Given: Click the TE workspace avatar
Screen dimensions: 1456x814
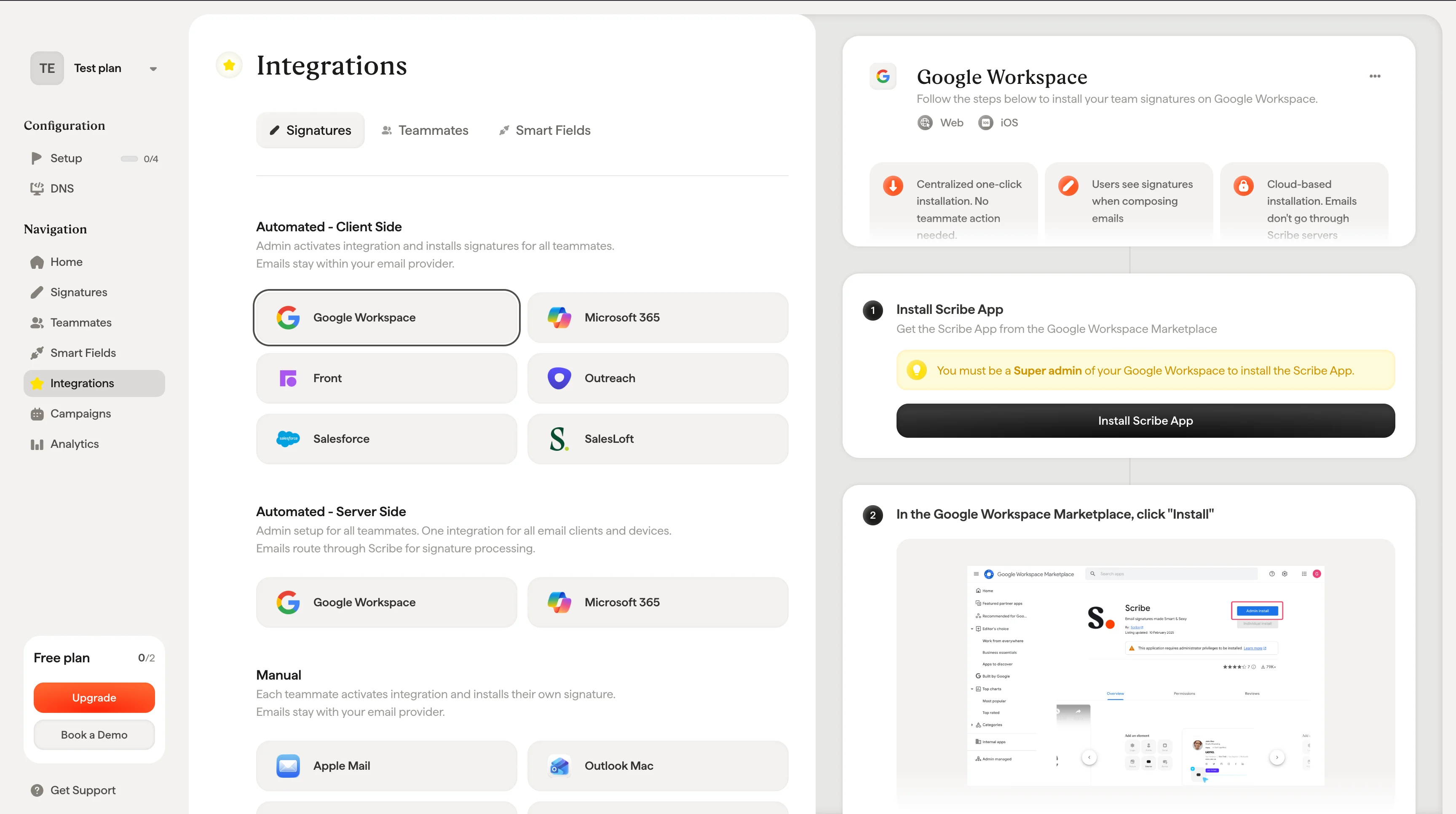Looking at the screenshot, I should click(x=47, y=68).
